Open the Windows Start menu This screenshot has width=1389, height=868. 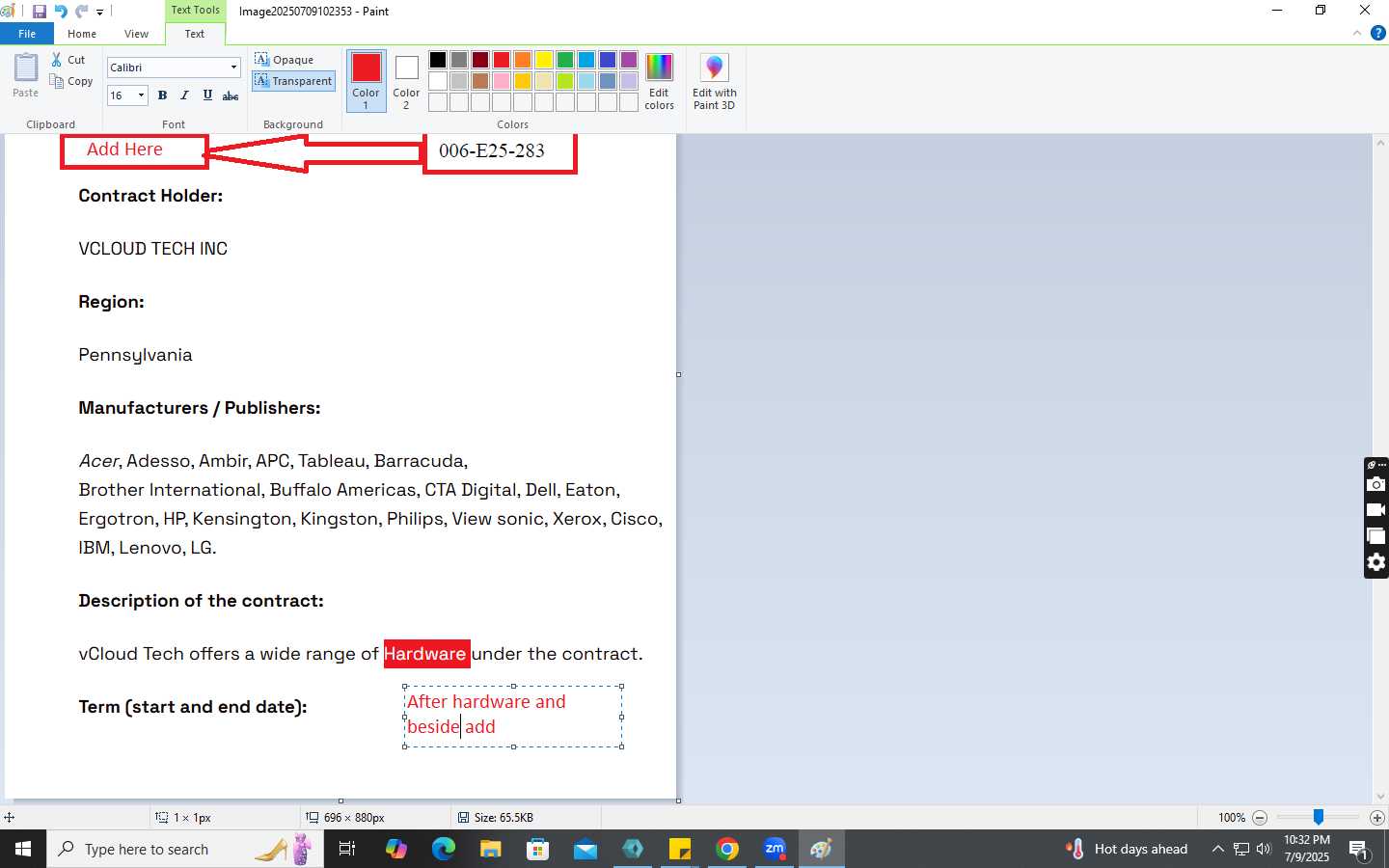(x=23, y=849)
